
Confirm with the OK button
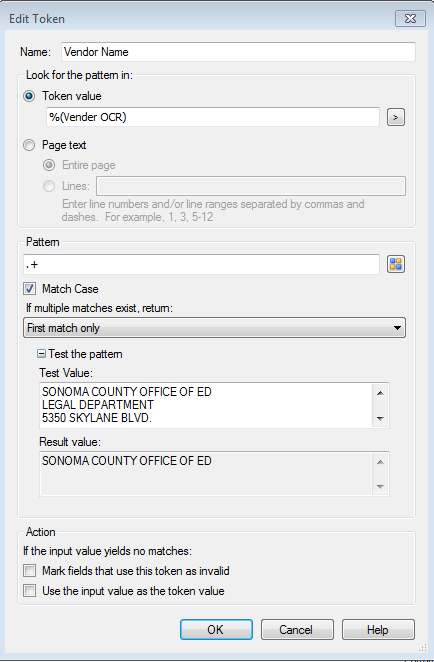tap(216, 629)
